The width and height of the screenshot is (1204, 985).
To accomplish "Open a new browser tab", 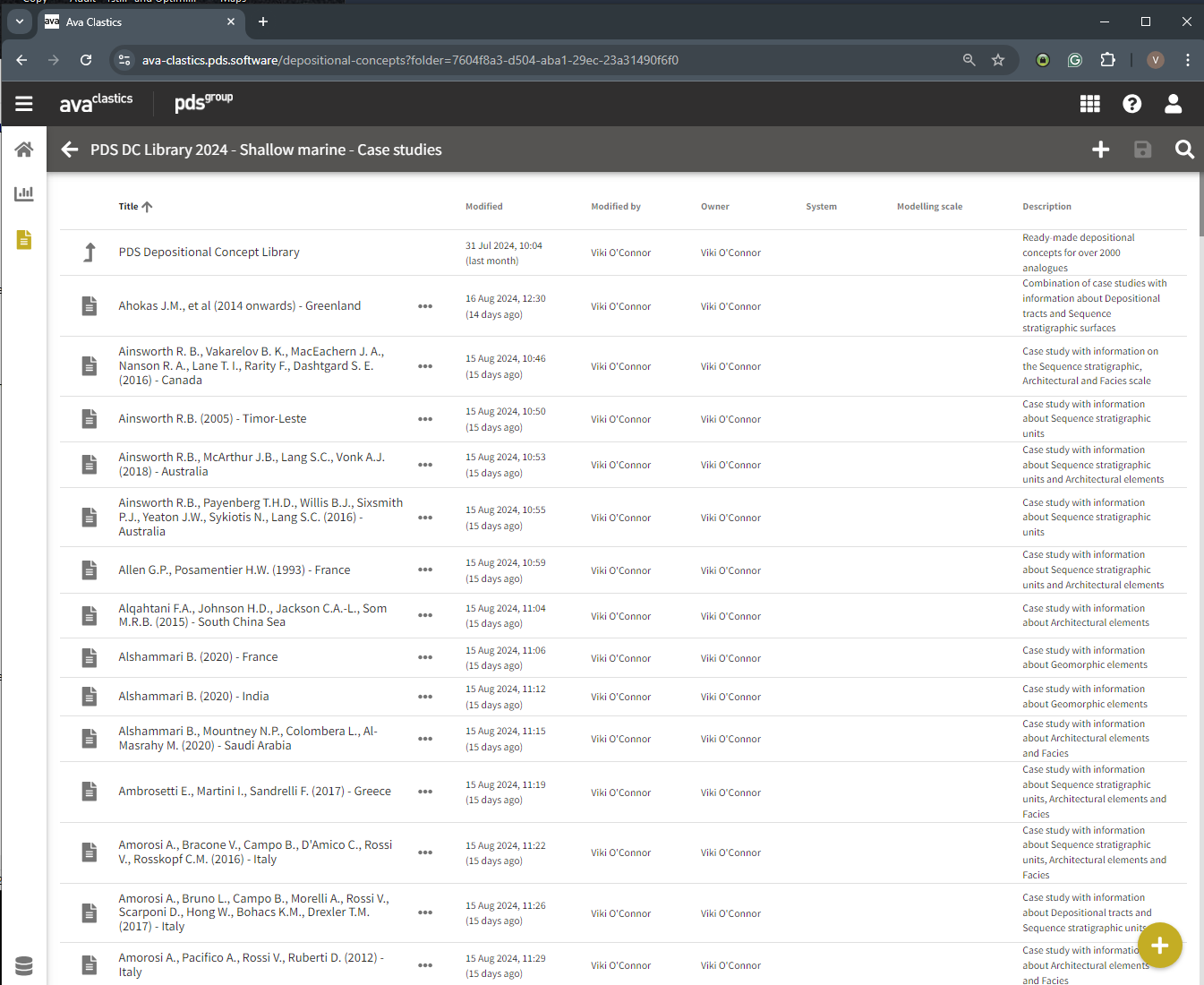I will point(263,22).
